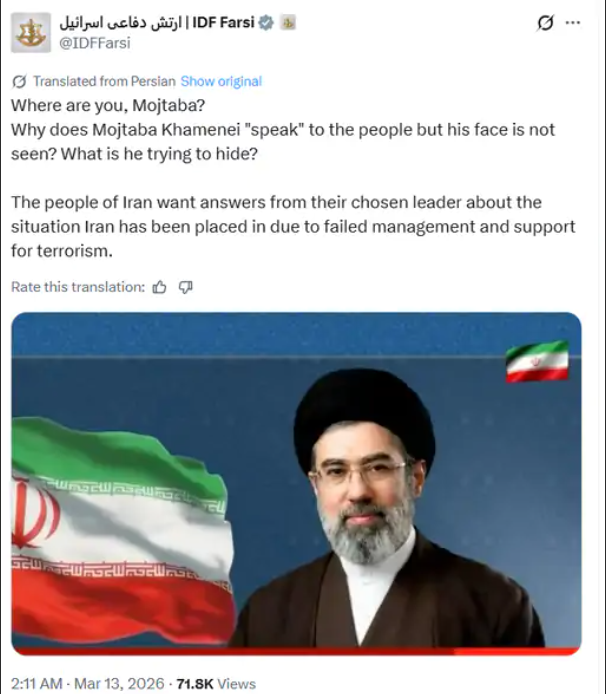Rate the translation thumbs down
The width and height of the screenshot is (606, 694).
tap(185, 287)
